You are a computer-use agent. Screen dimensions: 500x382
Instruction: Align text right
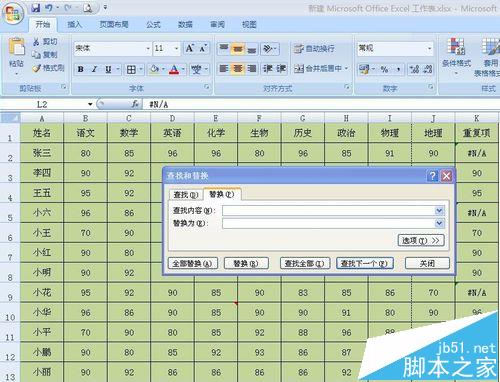pyautogui.click(x=252, y=69)
